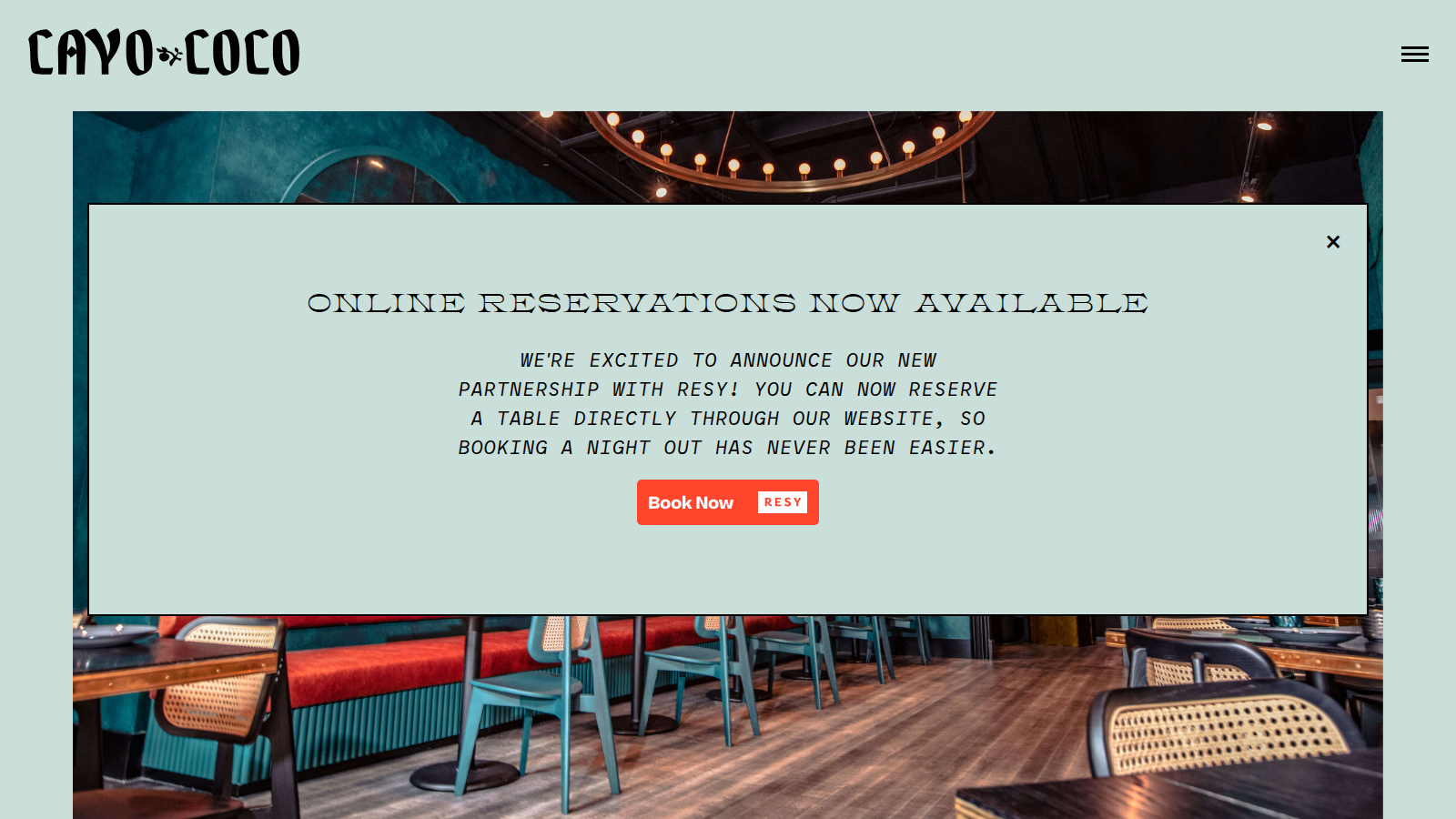
Task: Select the Online Reservations Now Available heading
Action: click(x=728, y=303)
